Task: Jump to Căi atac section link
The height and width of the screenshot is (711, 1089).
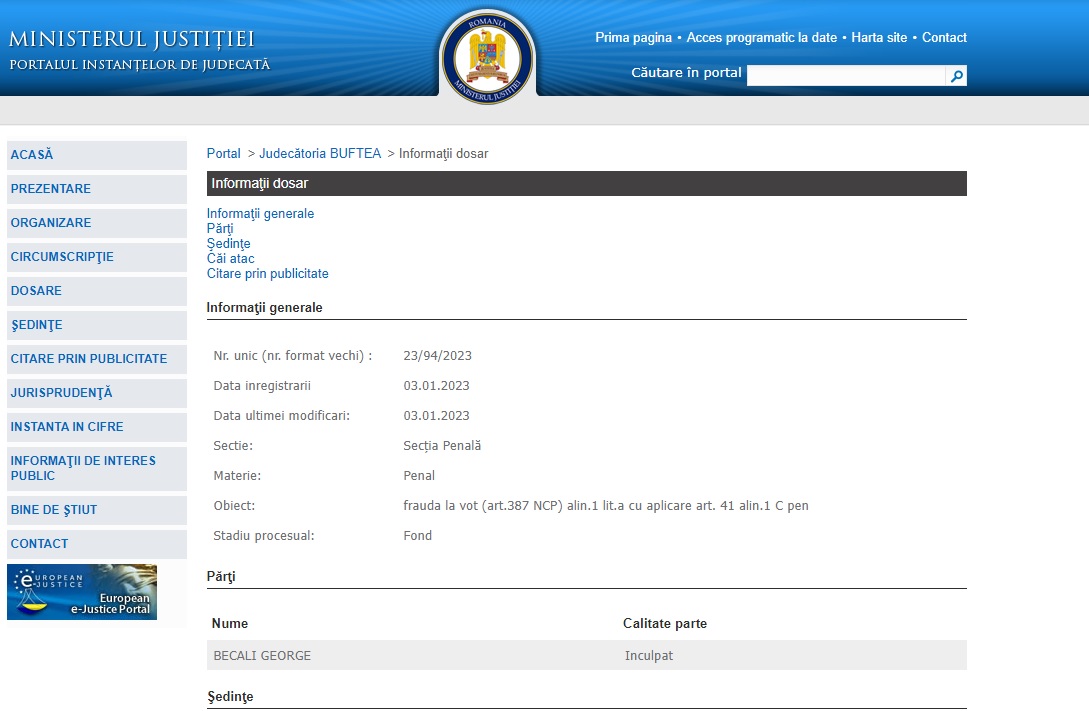Action: [x=231, y=258]
